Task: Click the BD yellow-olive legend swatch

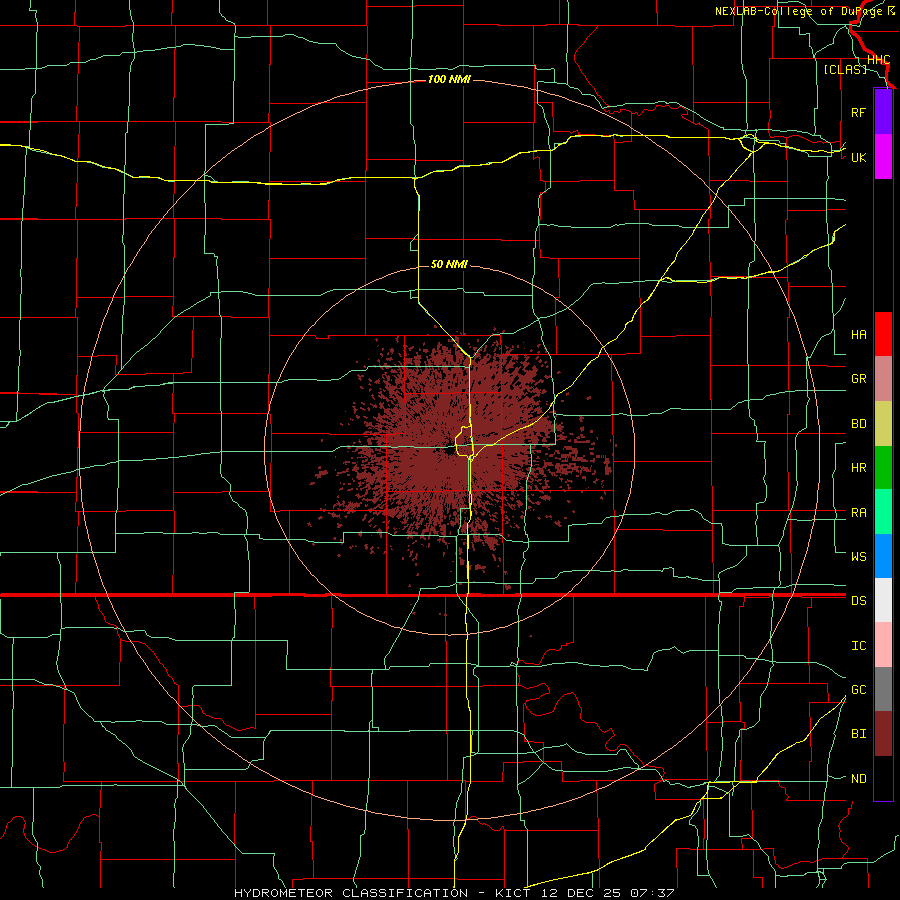Action: tap(883, 424)
